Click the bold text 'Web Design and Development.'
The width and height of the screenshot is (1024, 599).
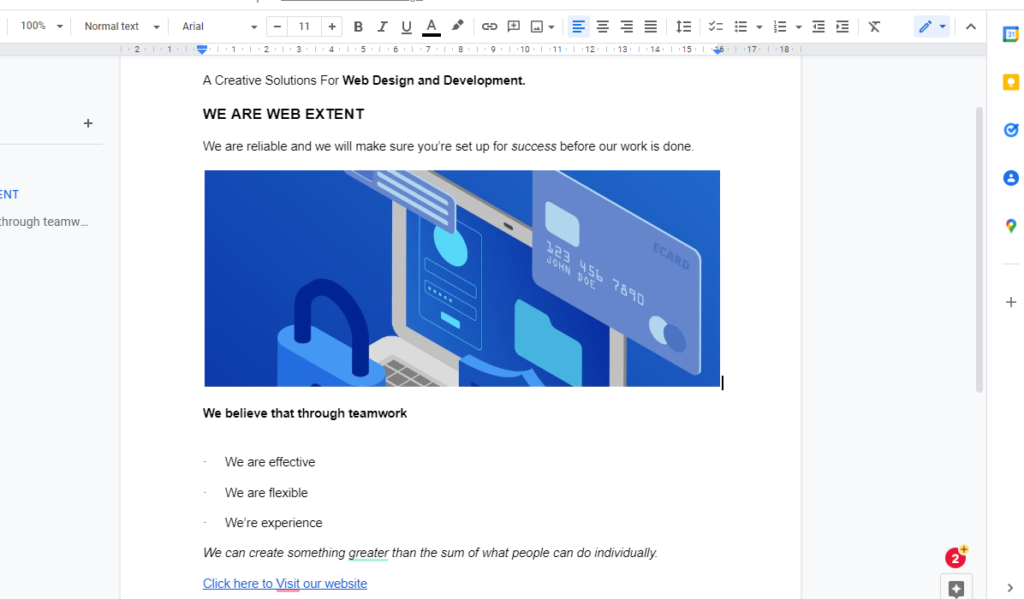434,80
